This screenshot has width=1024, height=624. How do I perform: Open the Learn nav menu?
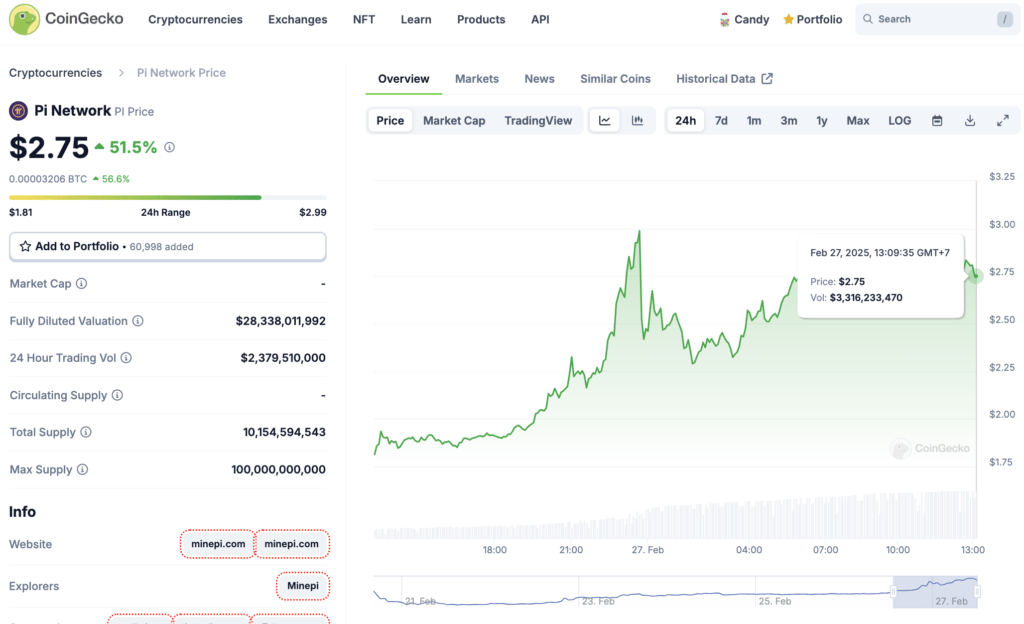coord(416,20)
